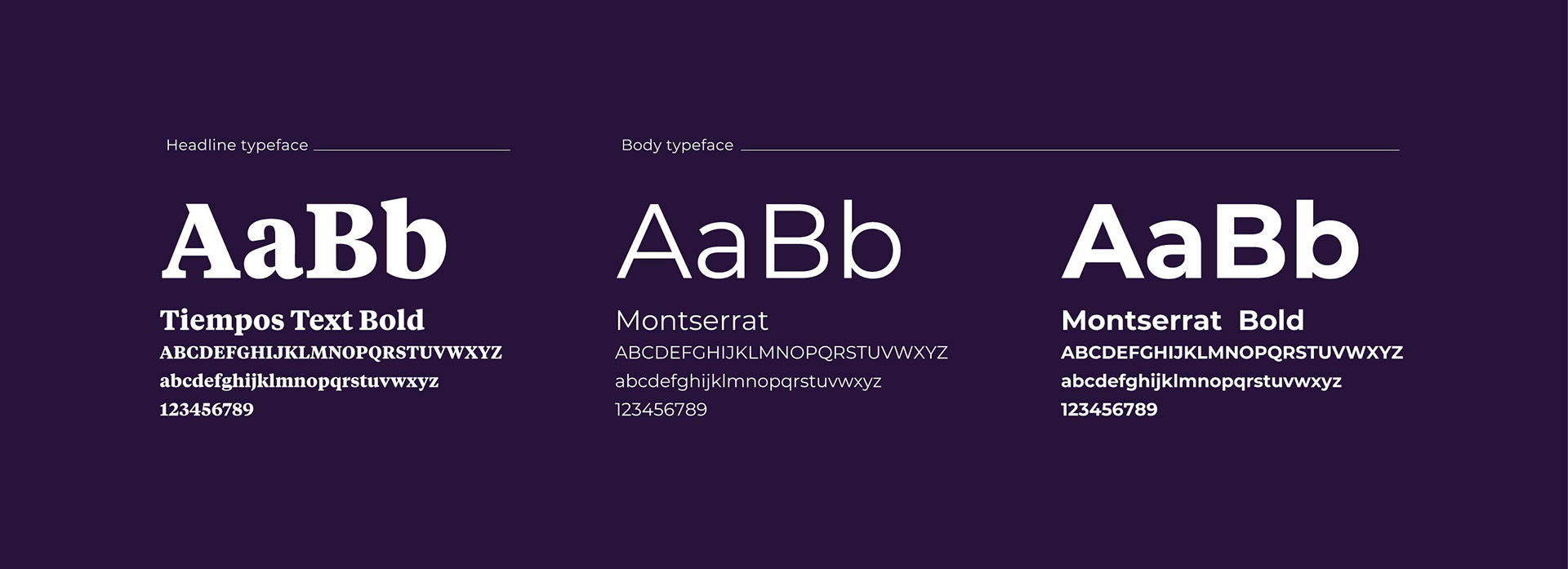Viewport: 1568px width, 569px height.
Task: Click the light Montserrat uppercase alphabet line
Action: pos(782,353)
